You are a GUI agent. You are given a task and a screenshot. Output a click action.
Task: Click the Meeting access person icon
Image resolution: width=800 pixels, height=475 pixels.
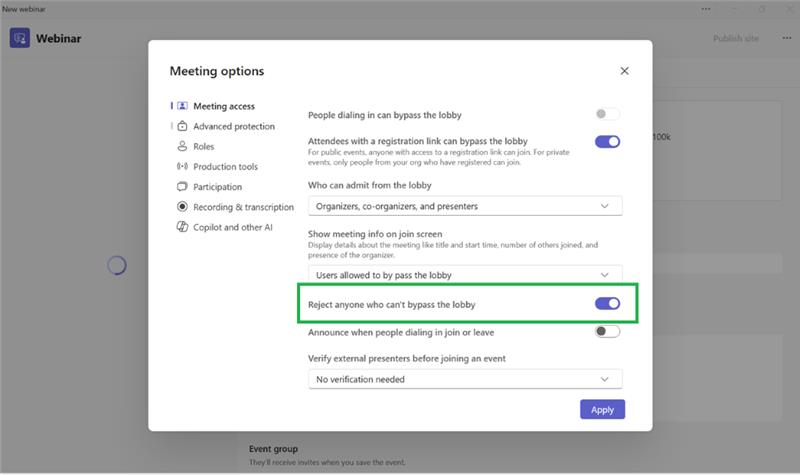(182, 106)
